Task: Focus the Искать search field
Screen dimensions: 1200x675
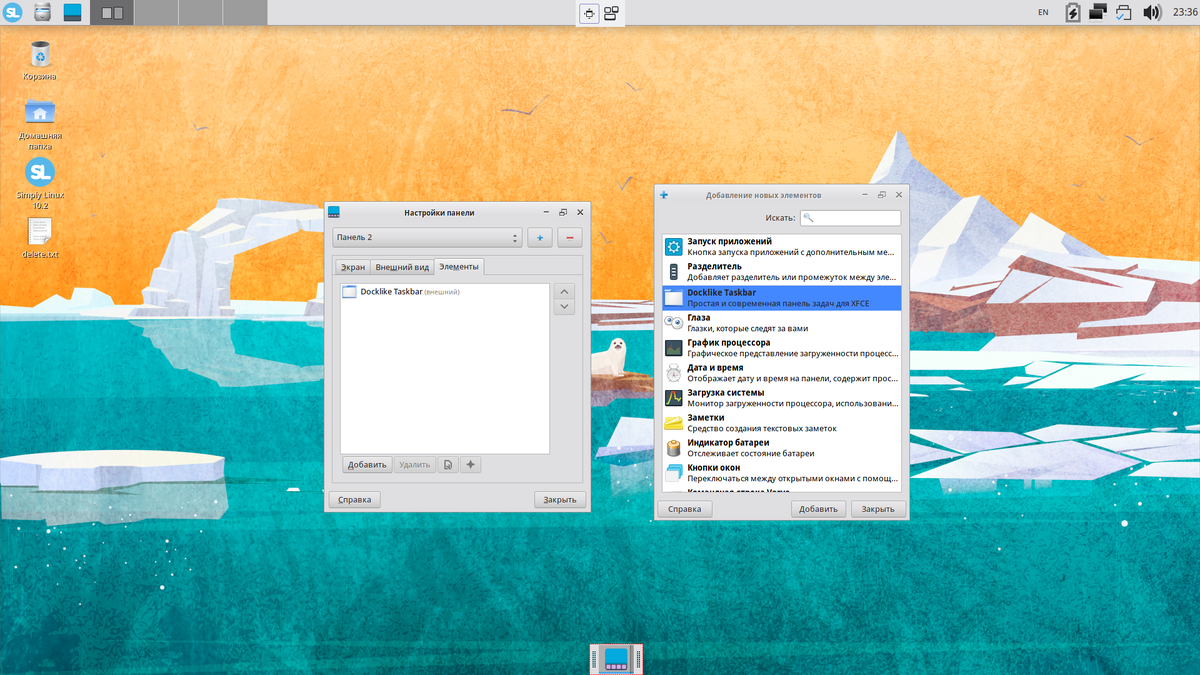Action: [x=851, y=218]
